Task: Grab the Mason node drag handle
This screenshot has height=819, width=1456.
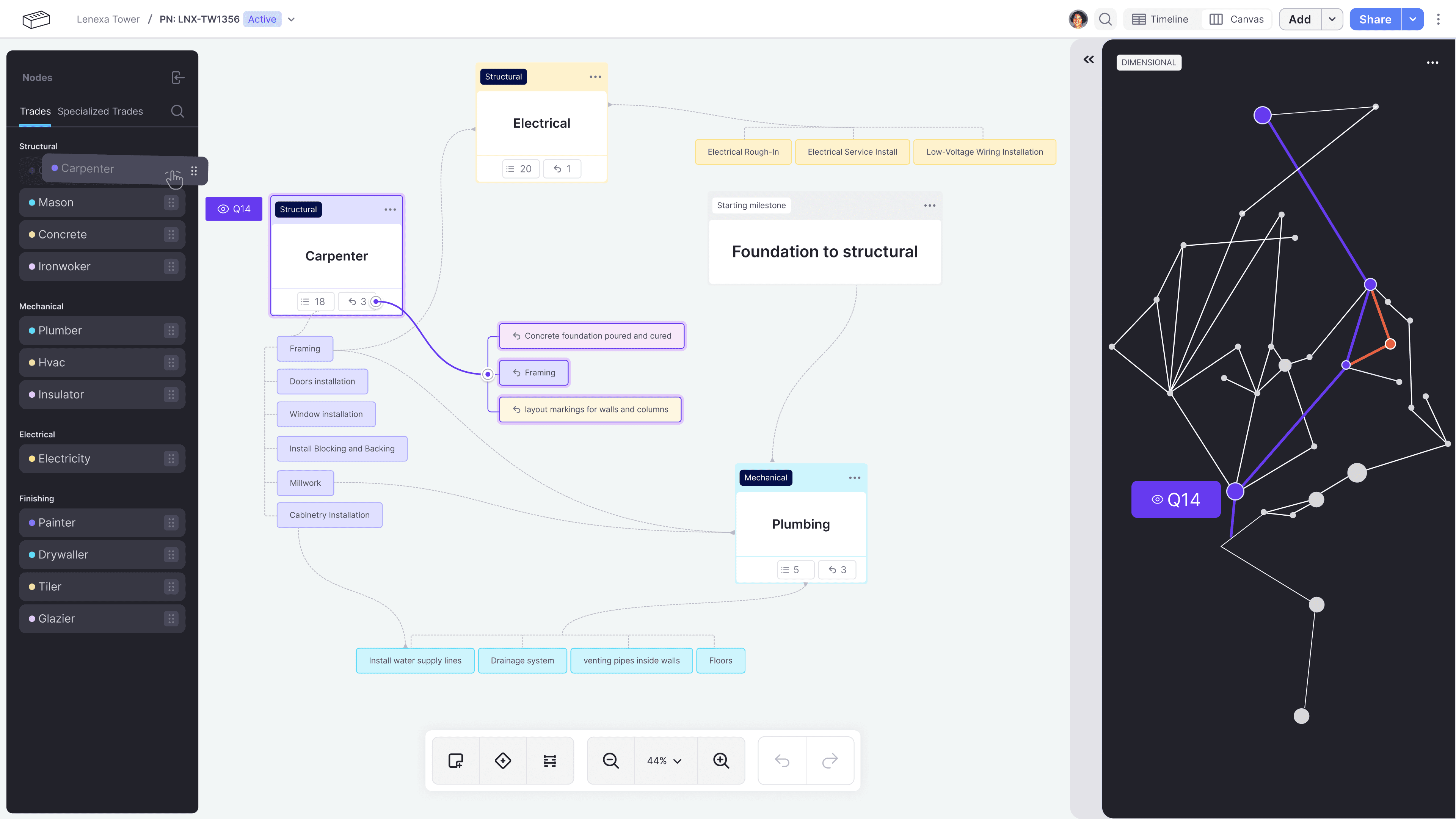Action: point(171,202)
